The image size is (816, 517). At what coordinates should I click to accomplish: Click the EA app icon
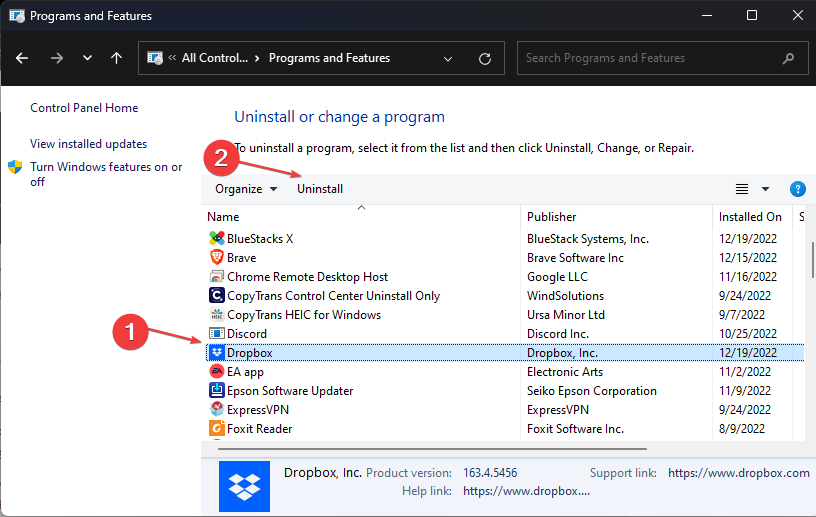(216, 371)
